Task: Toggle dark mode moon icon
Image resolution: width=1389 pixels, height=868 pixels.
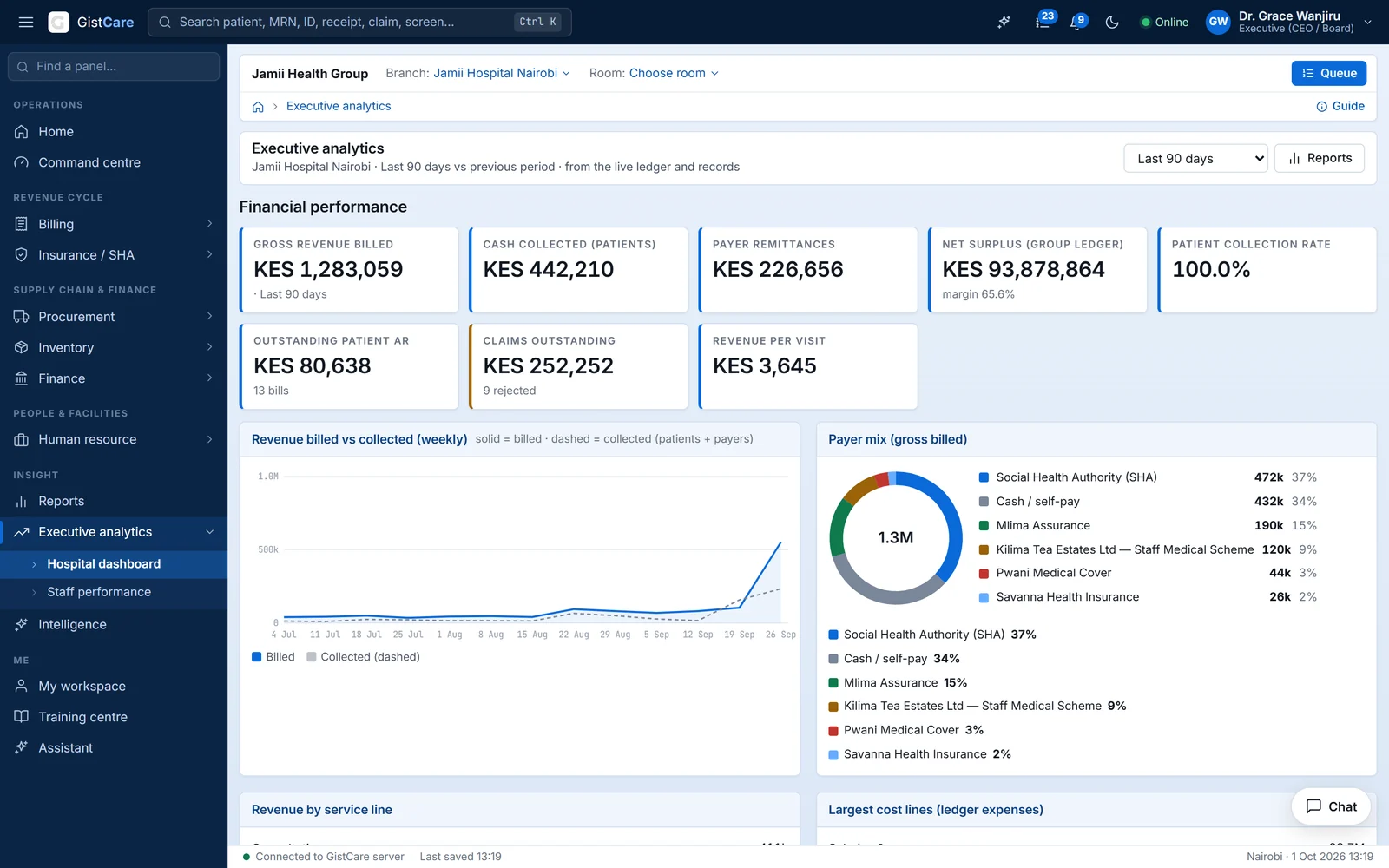Action: tap(1112, 22)
